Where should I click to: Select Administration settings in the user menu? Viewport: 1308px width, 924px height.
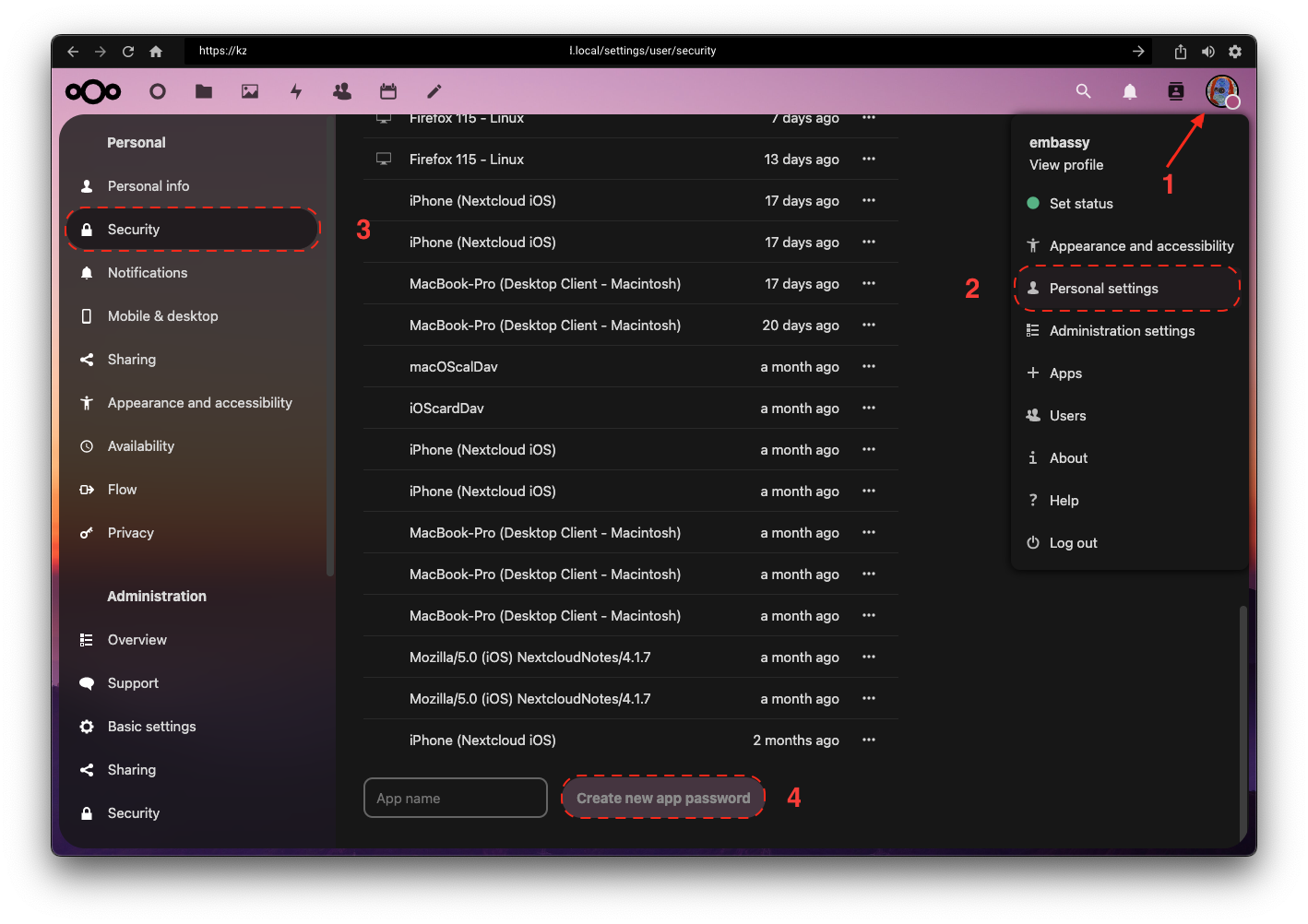1122,330
